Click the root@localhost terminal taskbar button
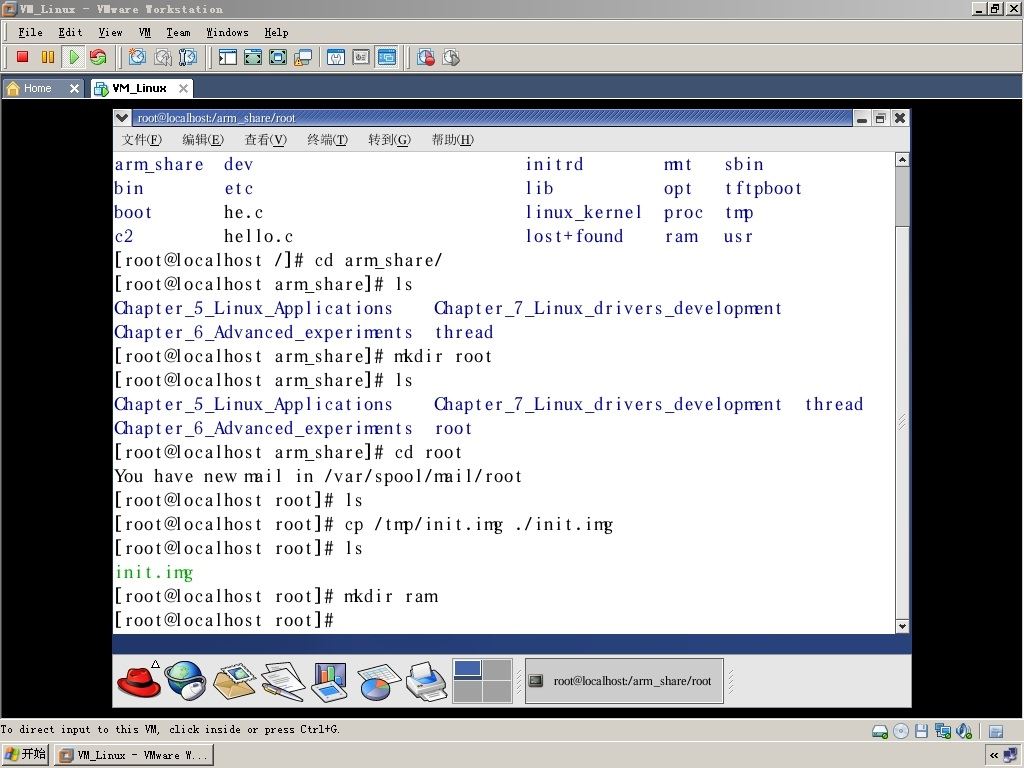 point(624,680)
